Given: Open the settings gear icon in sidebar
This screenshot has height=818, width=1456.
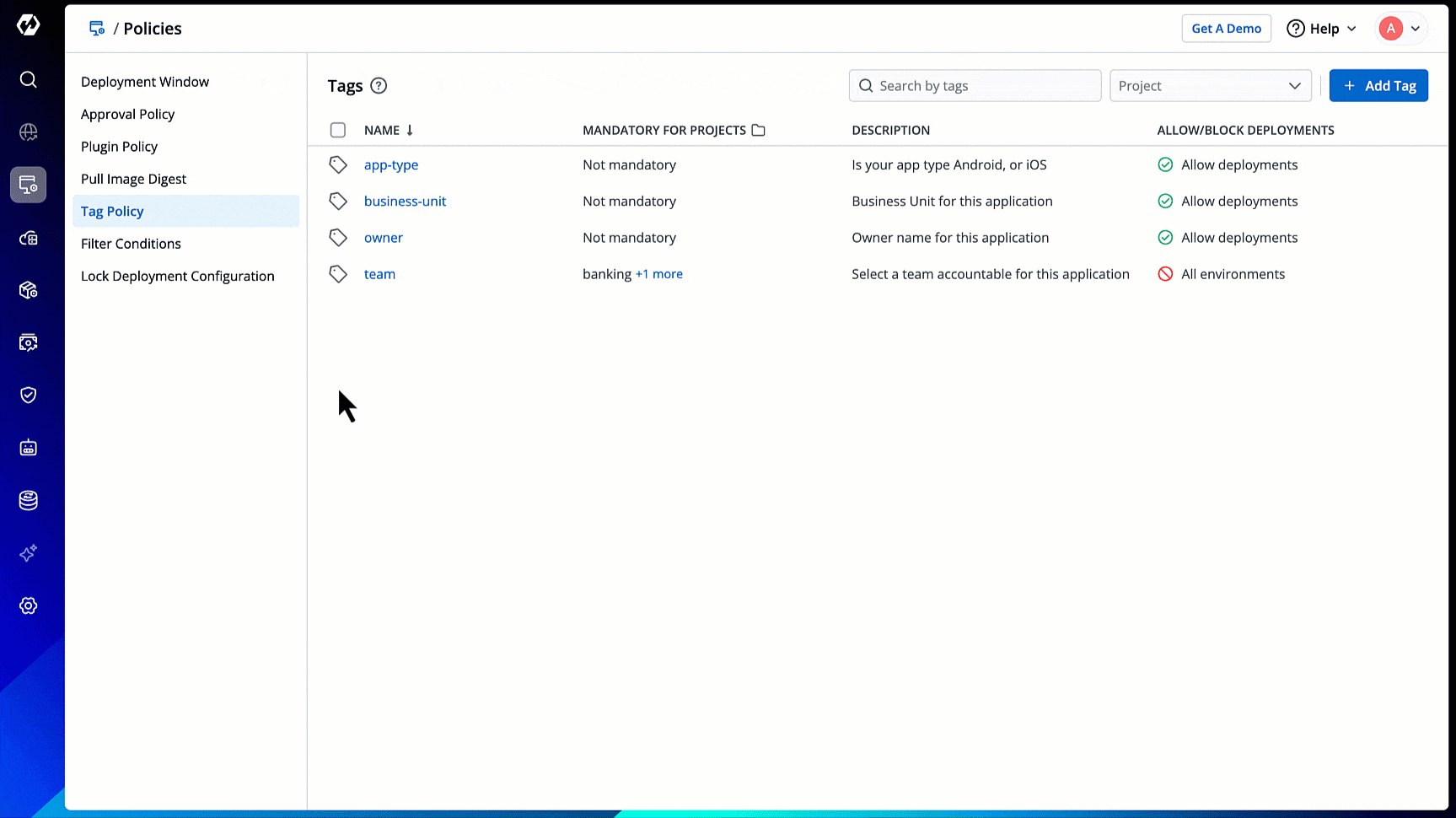Looking at the screenshot, I should (28, 606).
